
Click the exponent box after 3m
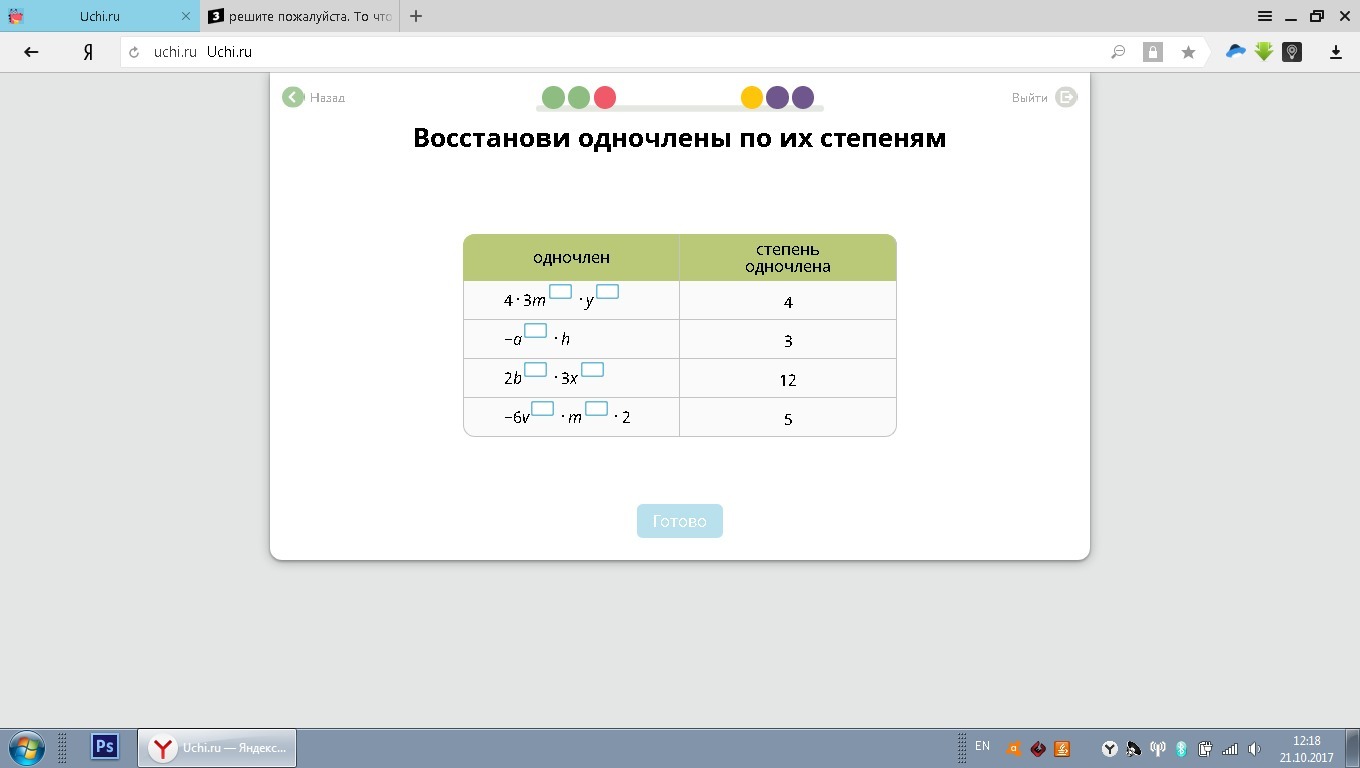tap(560, 292)
